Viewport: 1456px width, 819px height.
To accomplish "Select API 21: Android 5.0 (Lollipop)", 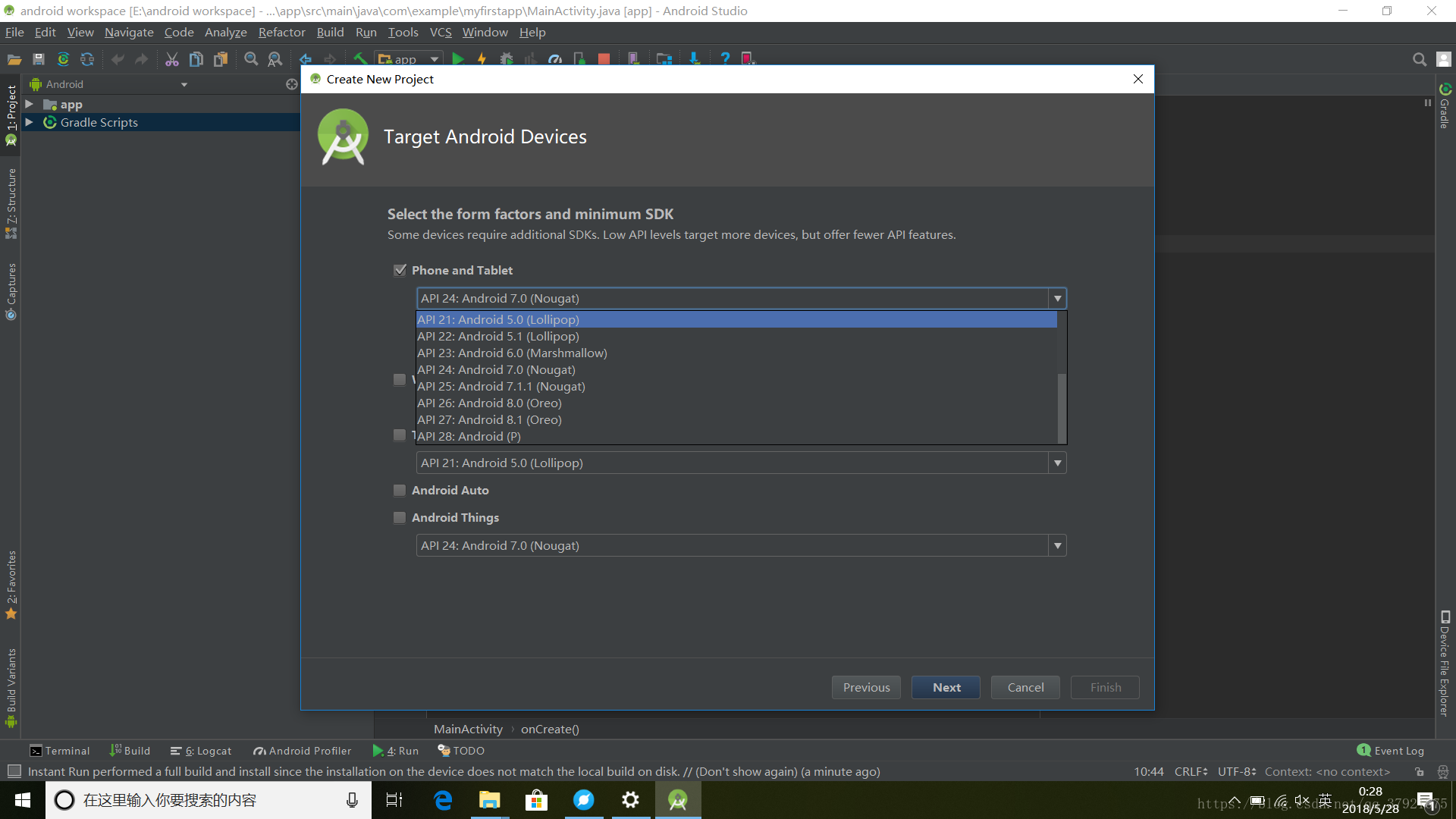I will click(736, 319).
